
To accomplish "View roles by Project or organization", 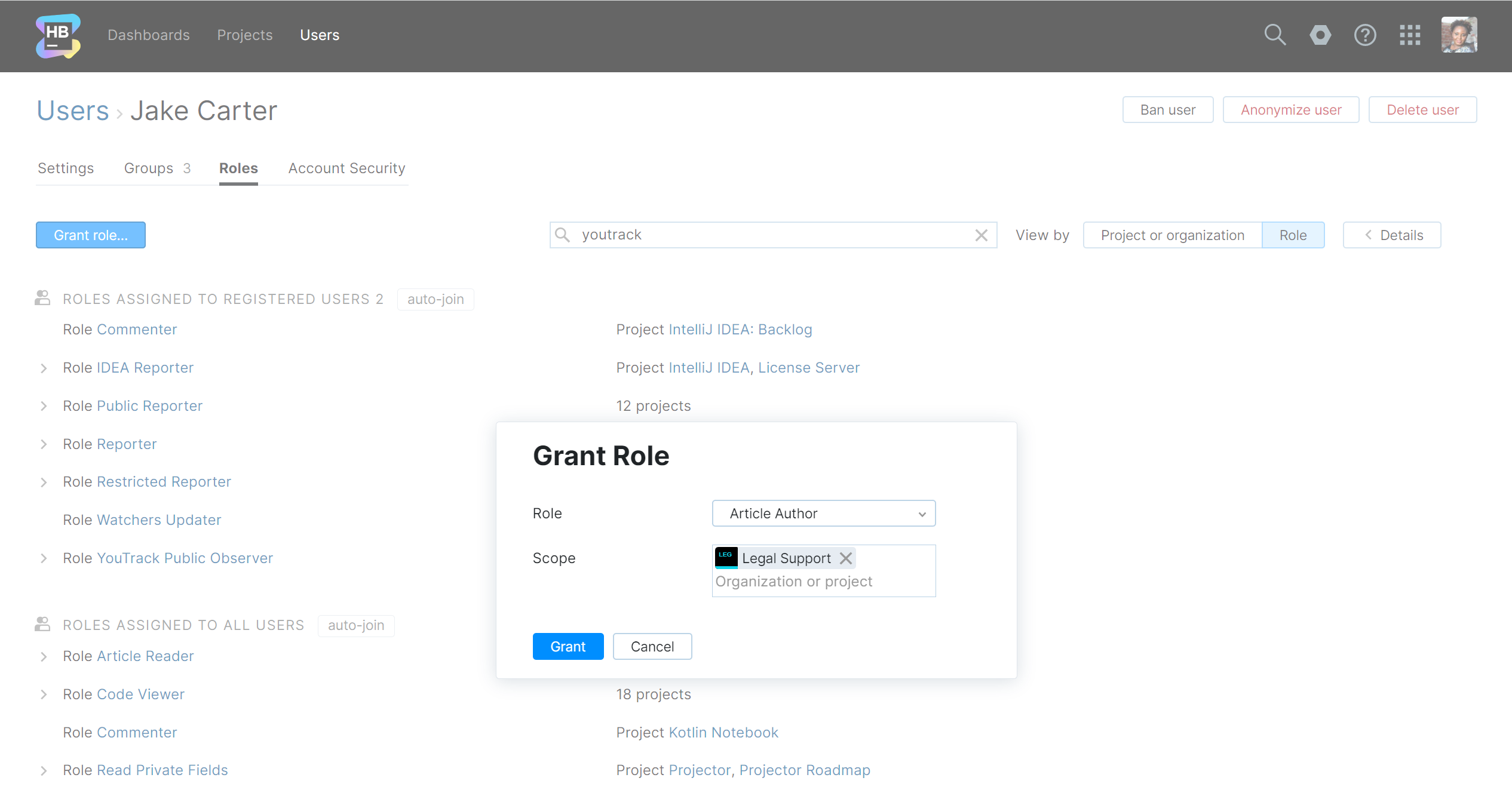I will pos(1172,235).
